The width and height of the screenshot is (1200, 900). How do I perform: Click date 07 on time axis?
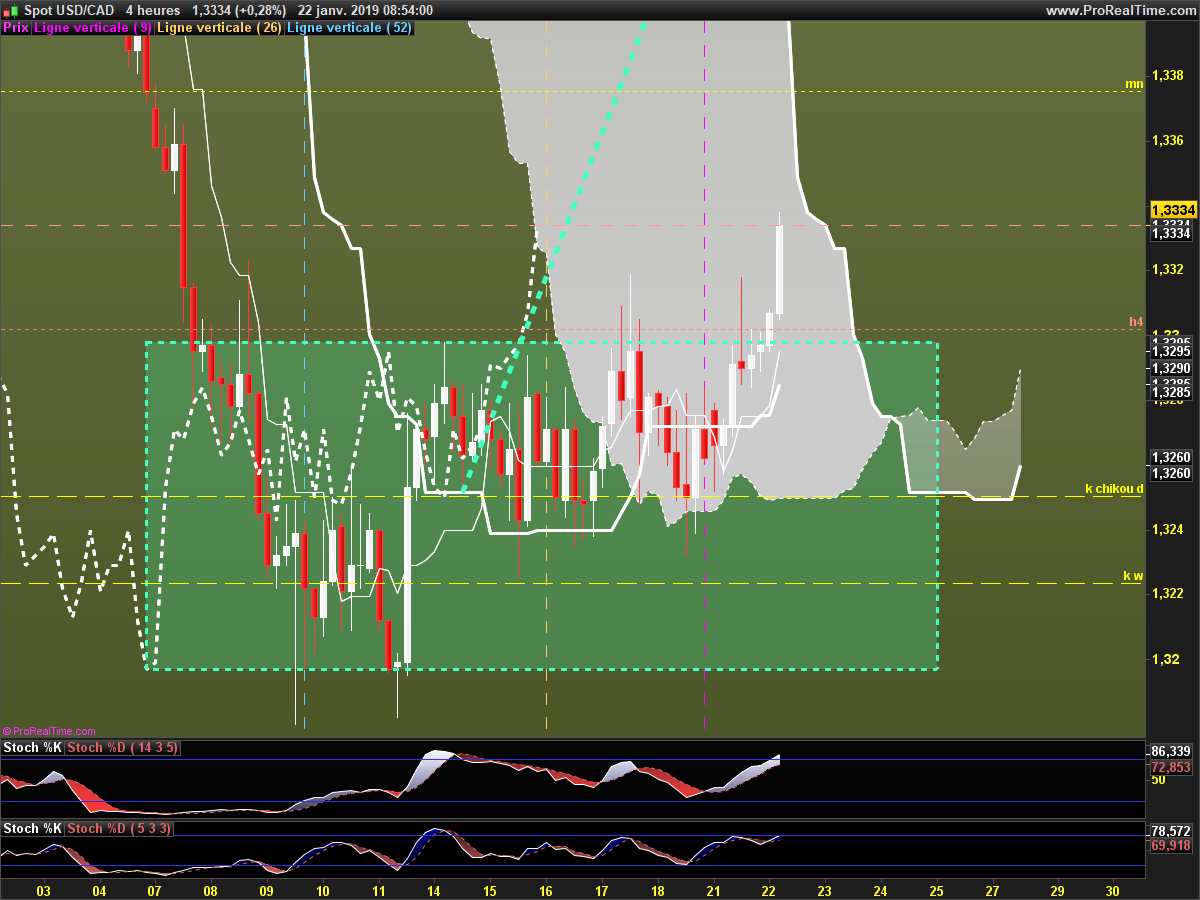click(155, 889)
